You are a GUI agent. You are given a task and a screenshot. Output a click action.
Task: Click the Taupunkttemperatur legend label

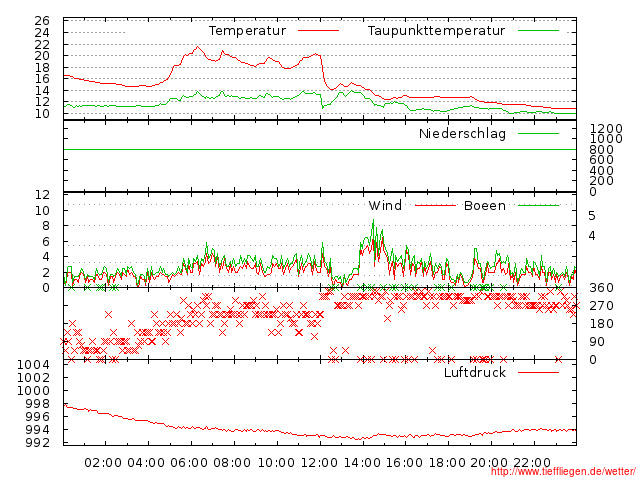[x=436, y=31]
